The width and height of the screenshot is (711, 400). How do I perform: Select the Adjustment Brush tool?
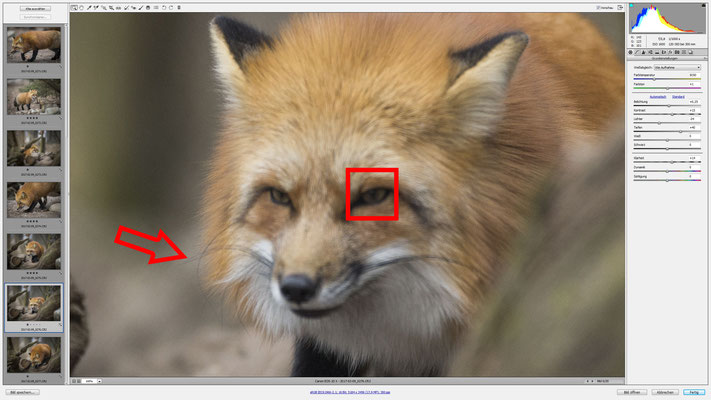coord(141,7)
